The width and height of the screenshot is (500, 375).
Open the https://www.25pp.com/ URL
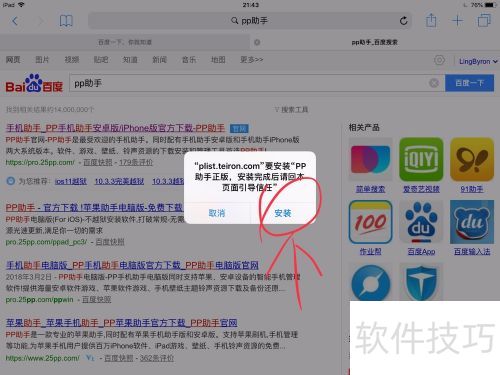tap(43, 358)
